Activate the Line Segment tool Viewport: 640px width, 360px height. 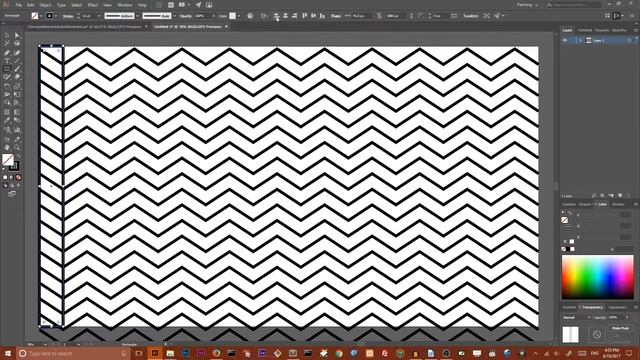click(x=17, y=61)
